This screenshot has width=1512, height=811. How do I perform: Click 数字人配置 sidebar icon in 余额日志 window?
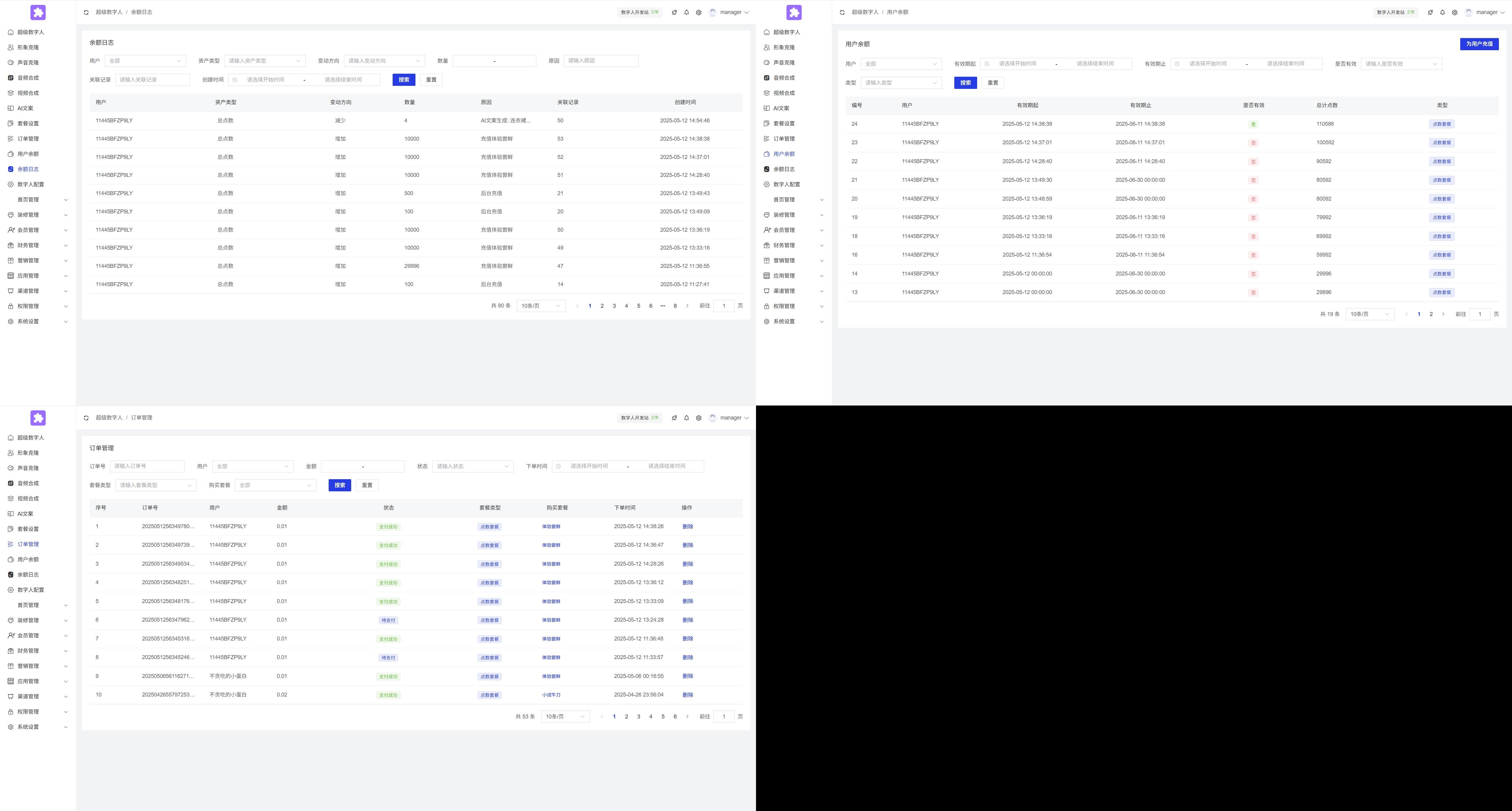tap(11, 184)
